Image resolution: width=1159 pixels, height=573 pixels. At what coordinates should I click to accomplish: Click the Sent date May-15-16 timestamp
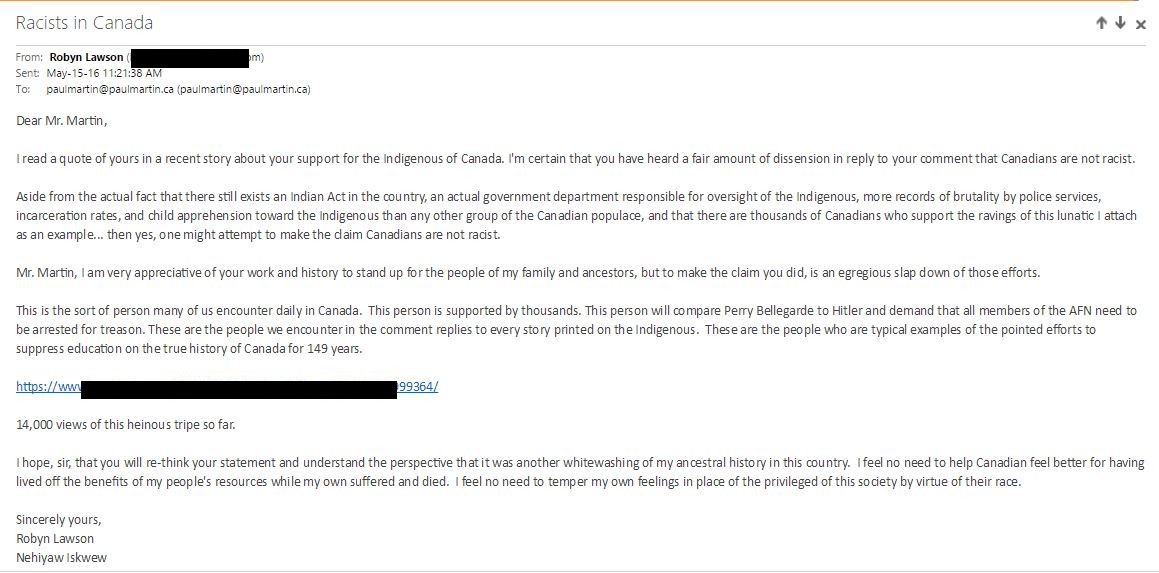pyautogui.click(x=103, y=73)
